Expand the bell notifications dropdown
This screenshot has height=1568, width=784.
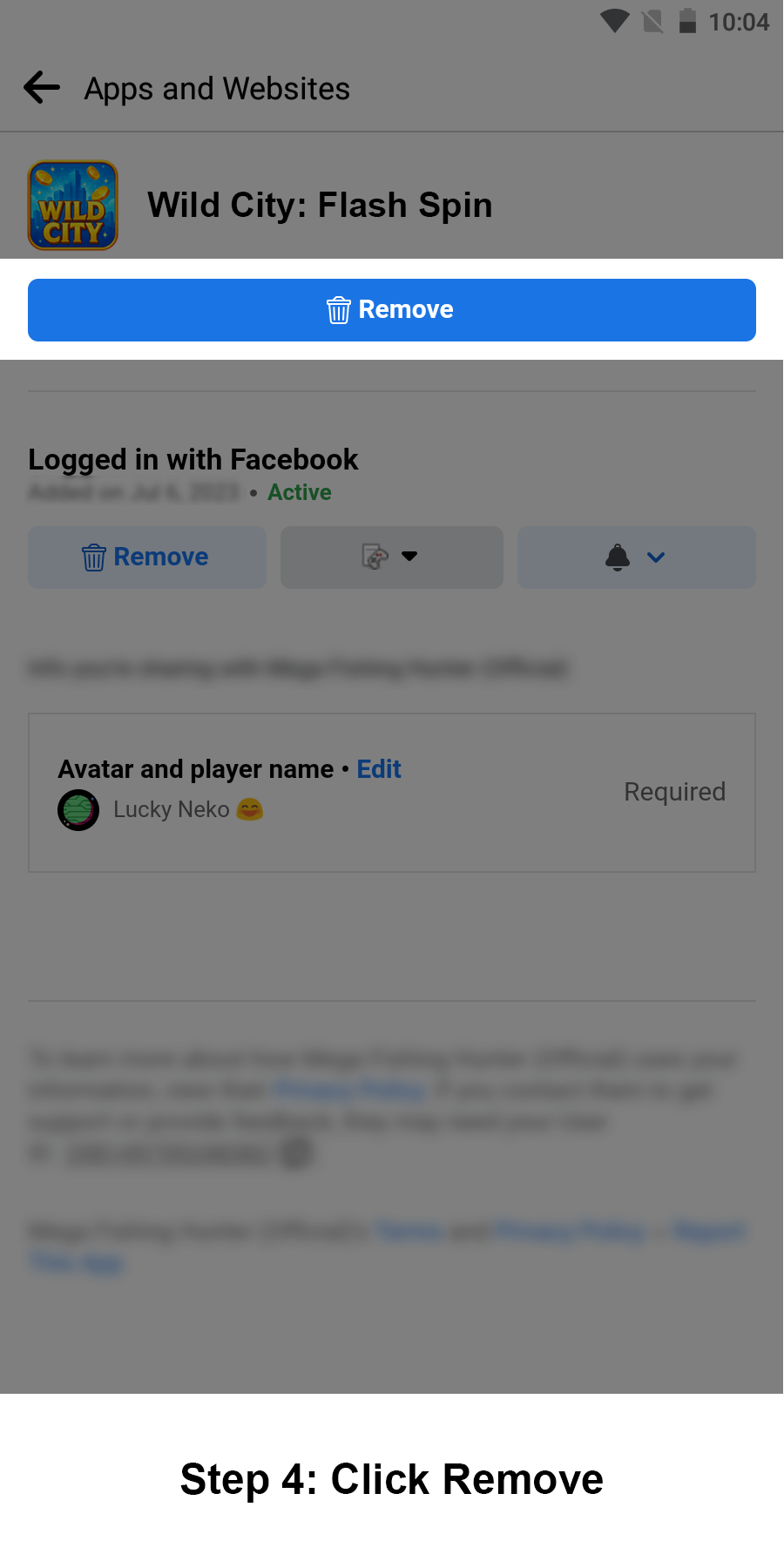(637, 558)
